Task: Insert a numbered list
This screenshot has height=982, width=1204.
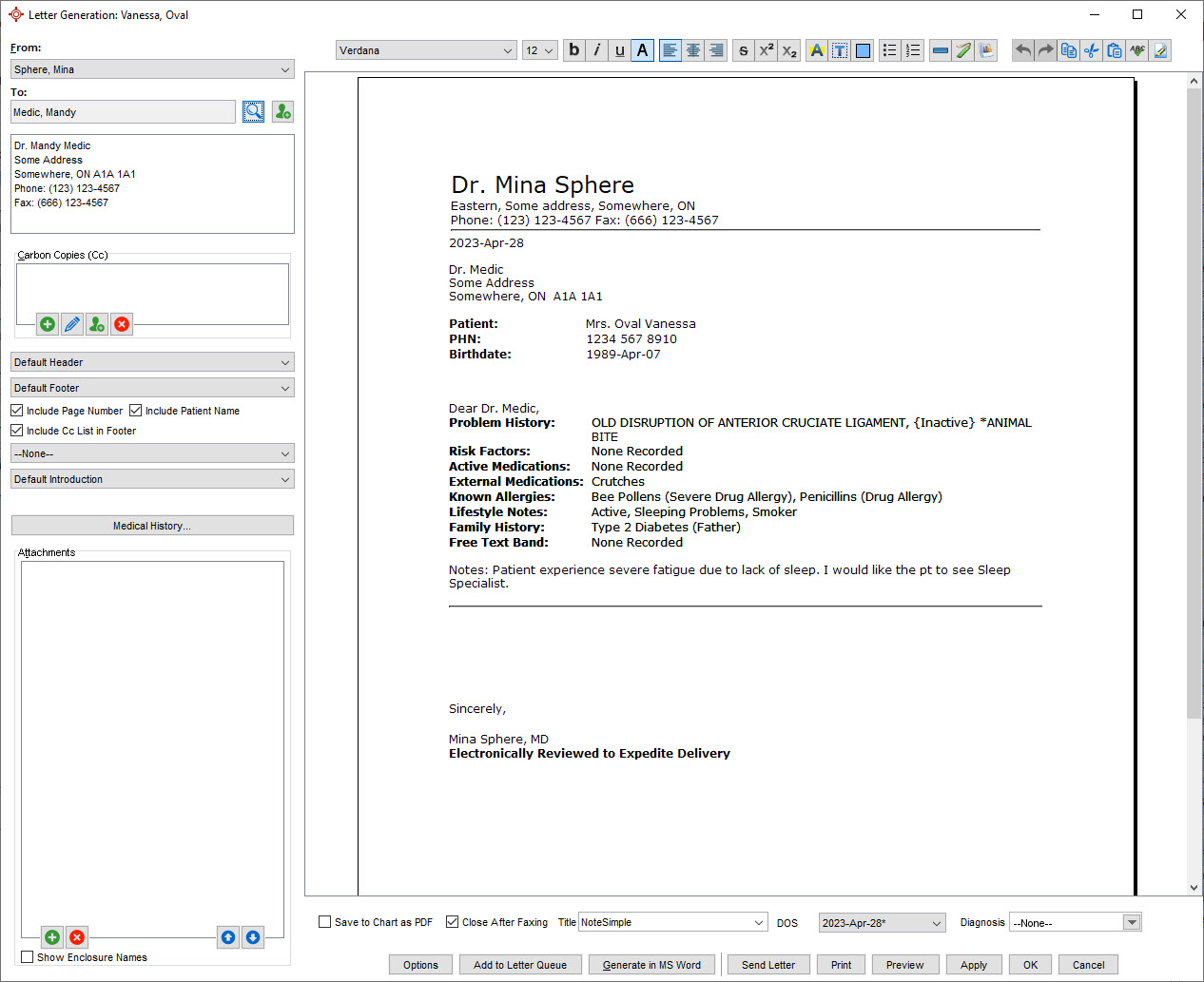Action: point(912,49)
